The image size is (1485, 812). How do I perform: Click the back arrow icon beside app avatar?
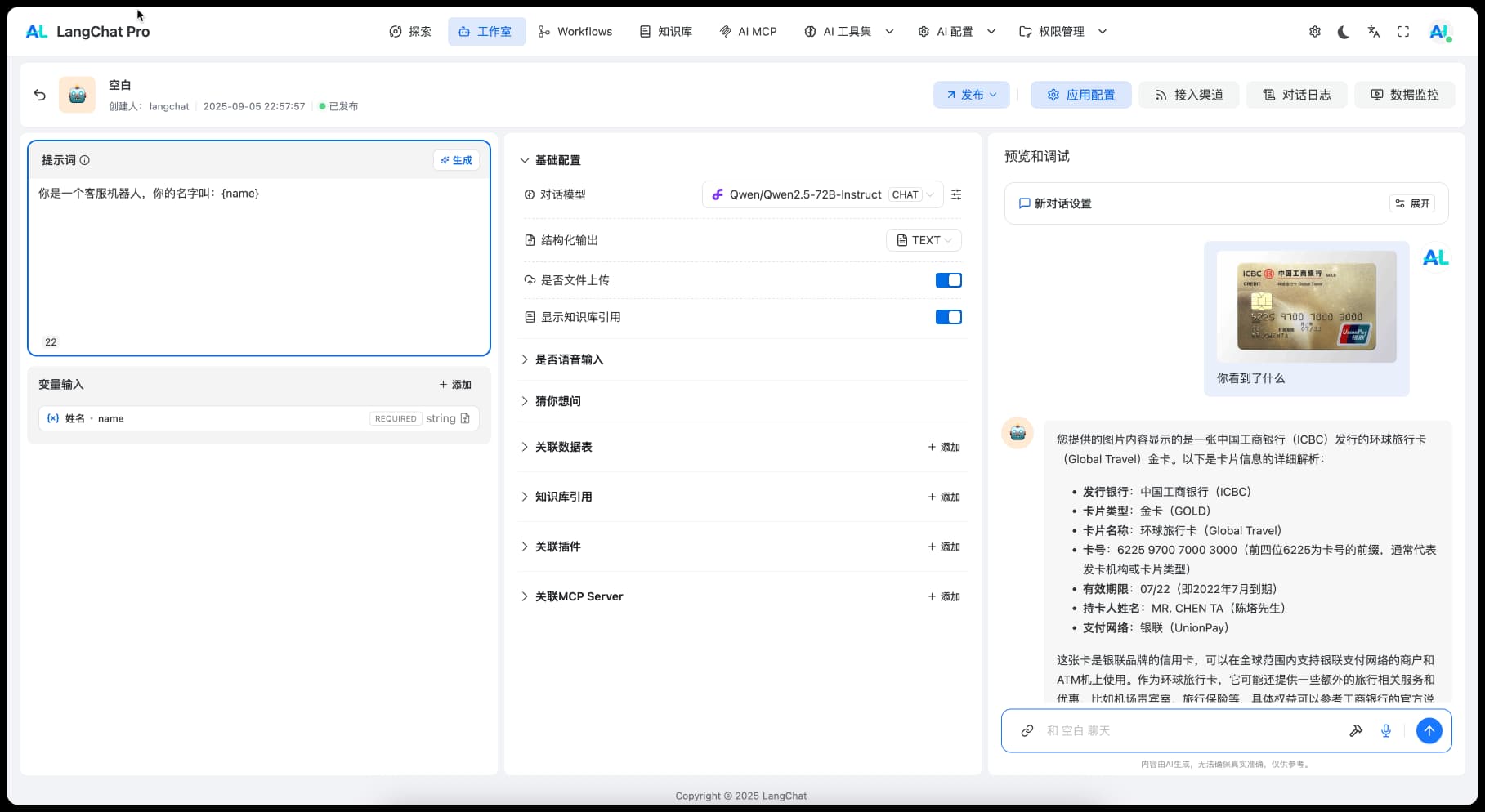pos(39,95)
